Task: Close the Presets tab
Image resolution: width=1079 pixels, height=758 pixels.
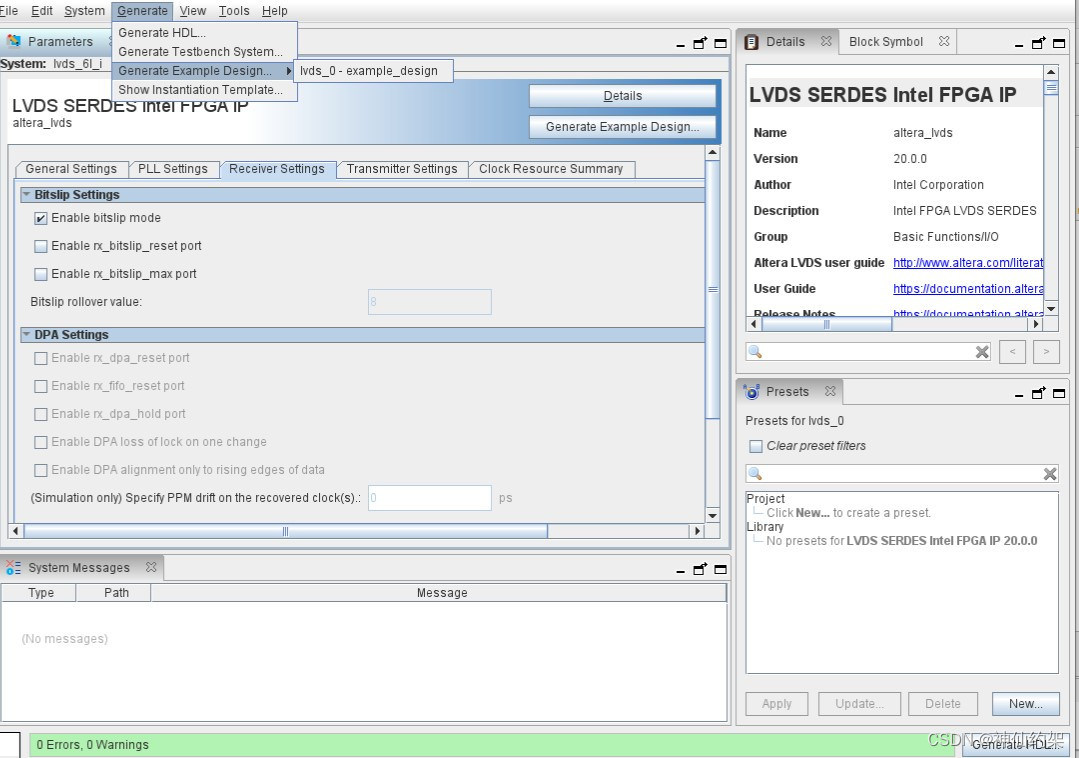Action: tap(830, 391)
